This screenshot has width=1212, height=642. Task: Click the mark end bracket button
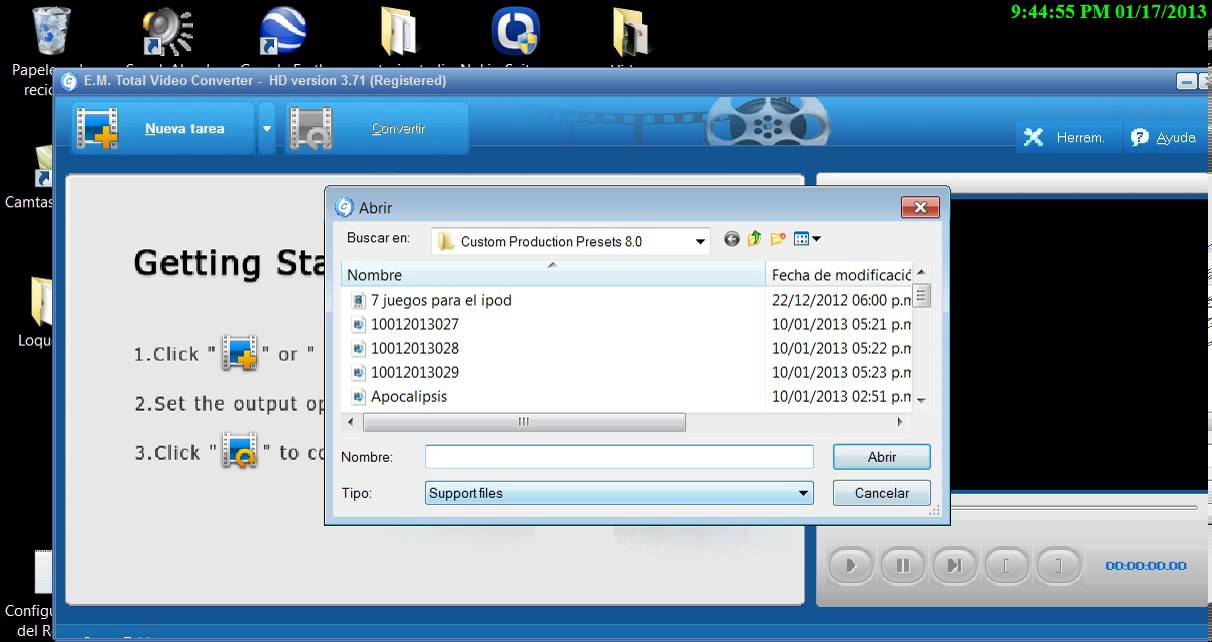(x=1059, y=566)
